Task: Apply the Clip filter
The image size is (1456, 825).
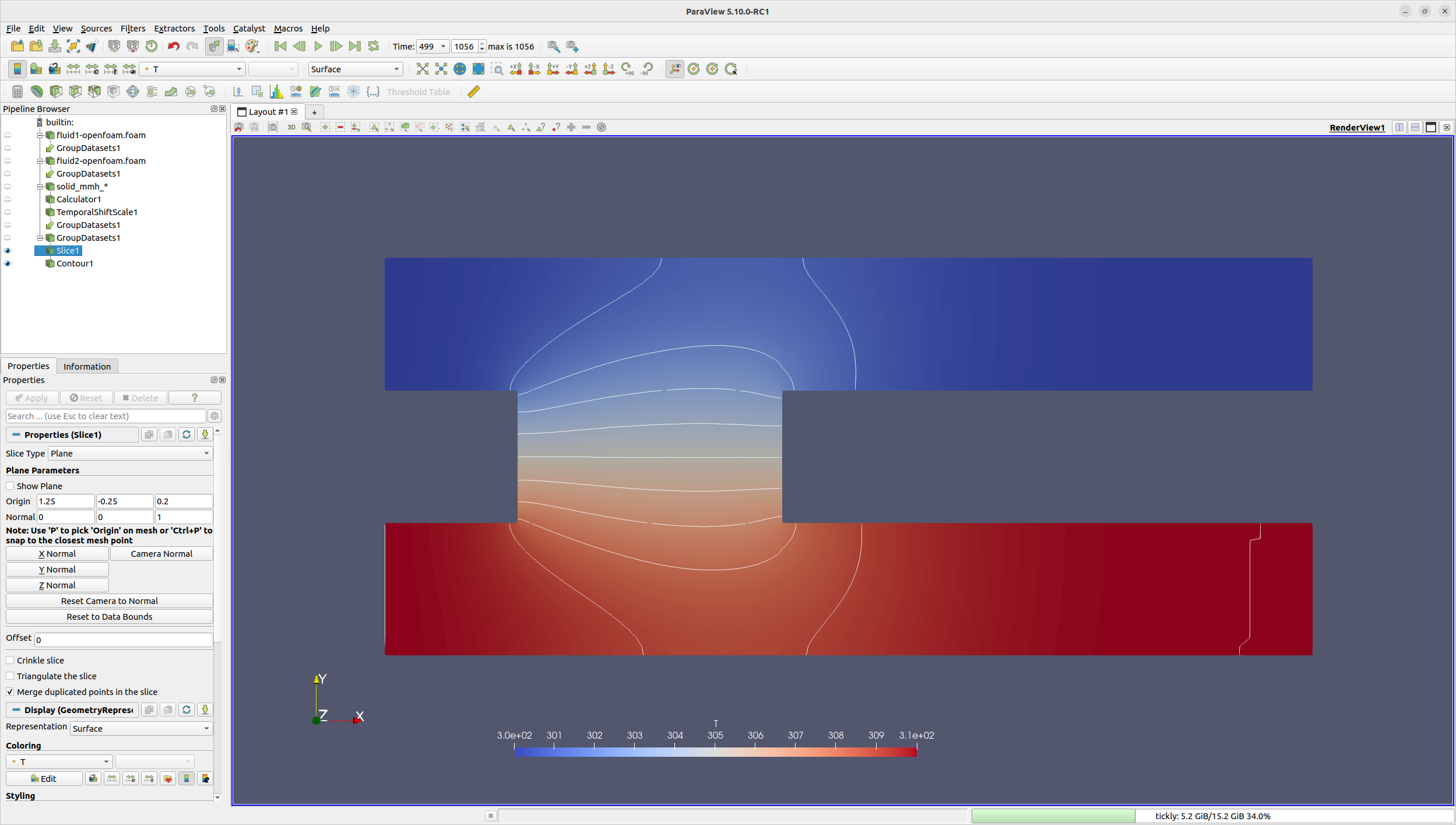Action: click(56, 92)
